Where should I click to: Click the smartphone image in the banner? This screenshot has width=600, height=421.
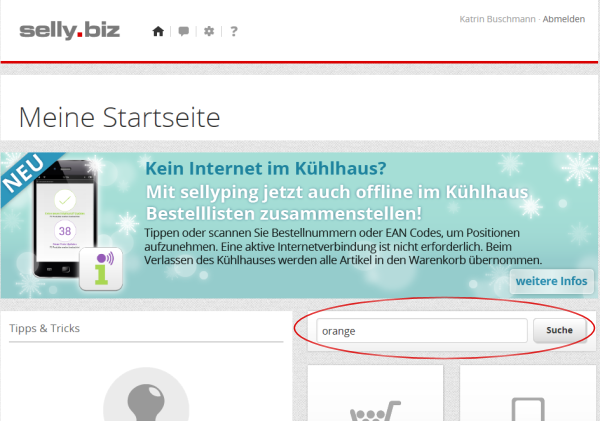tap(64, 218)
